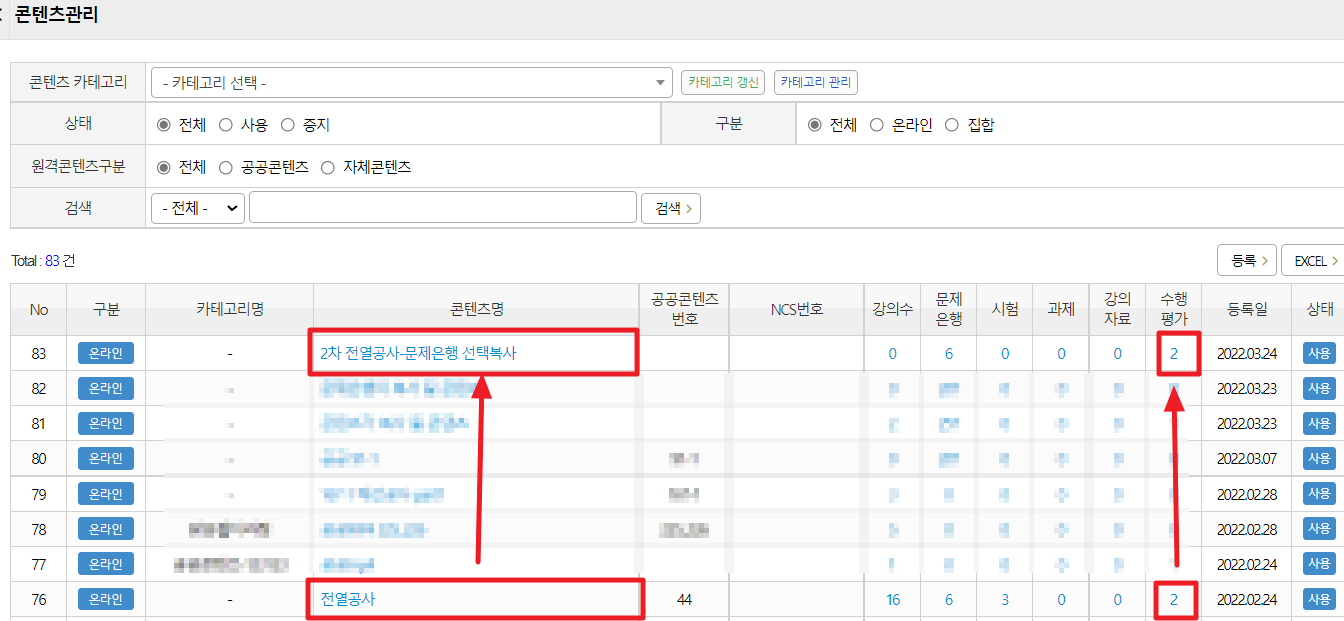The image size is (1344, 621).
Task: Click the 카테고리 갱신 button
Action: (x=722, y=83)
